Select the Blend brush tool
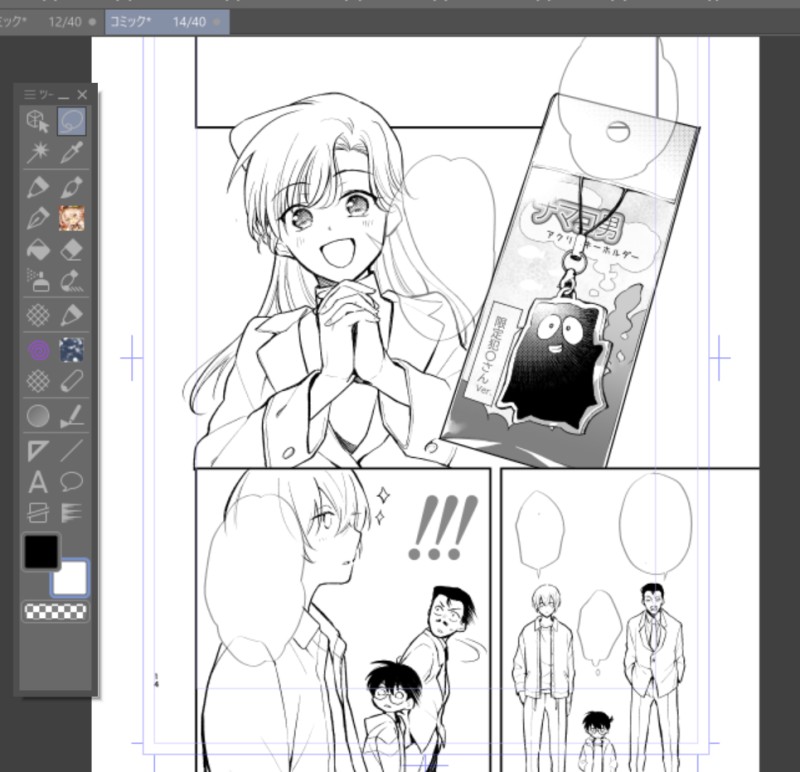Viewport: 800px width, 772px height. (71, 281)
